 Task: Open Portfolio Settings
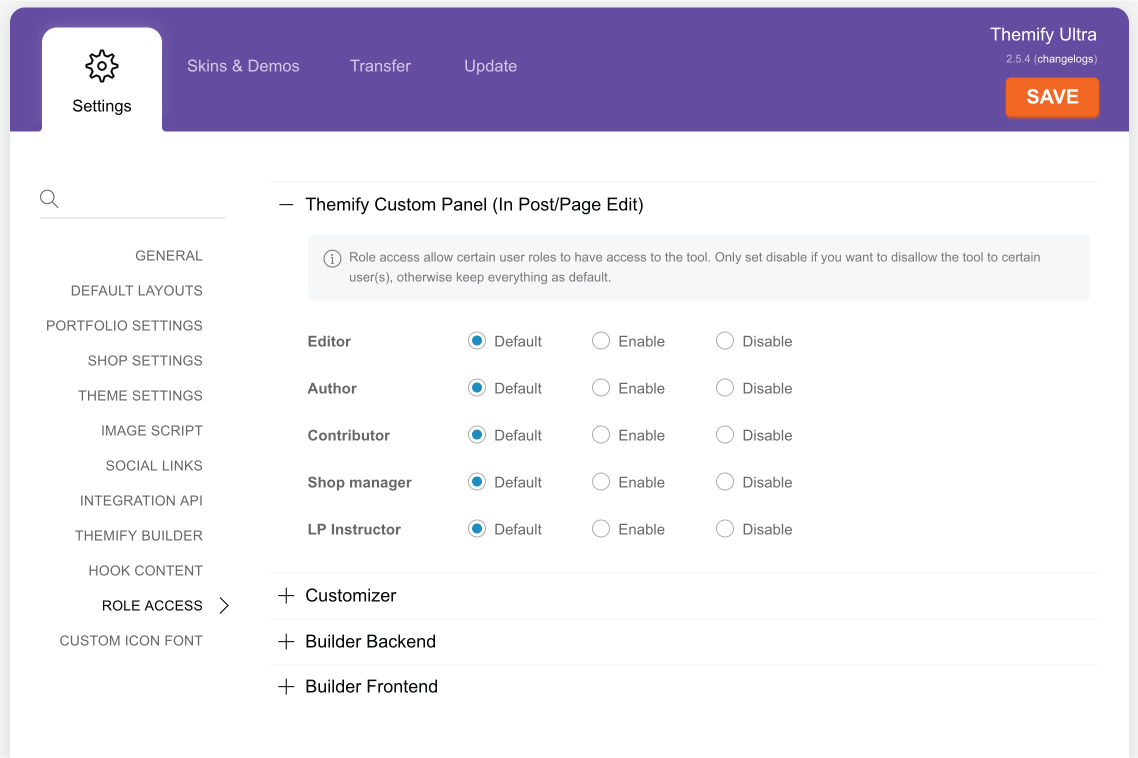(124, 325)
